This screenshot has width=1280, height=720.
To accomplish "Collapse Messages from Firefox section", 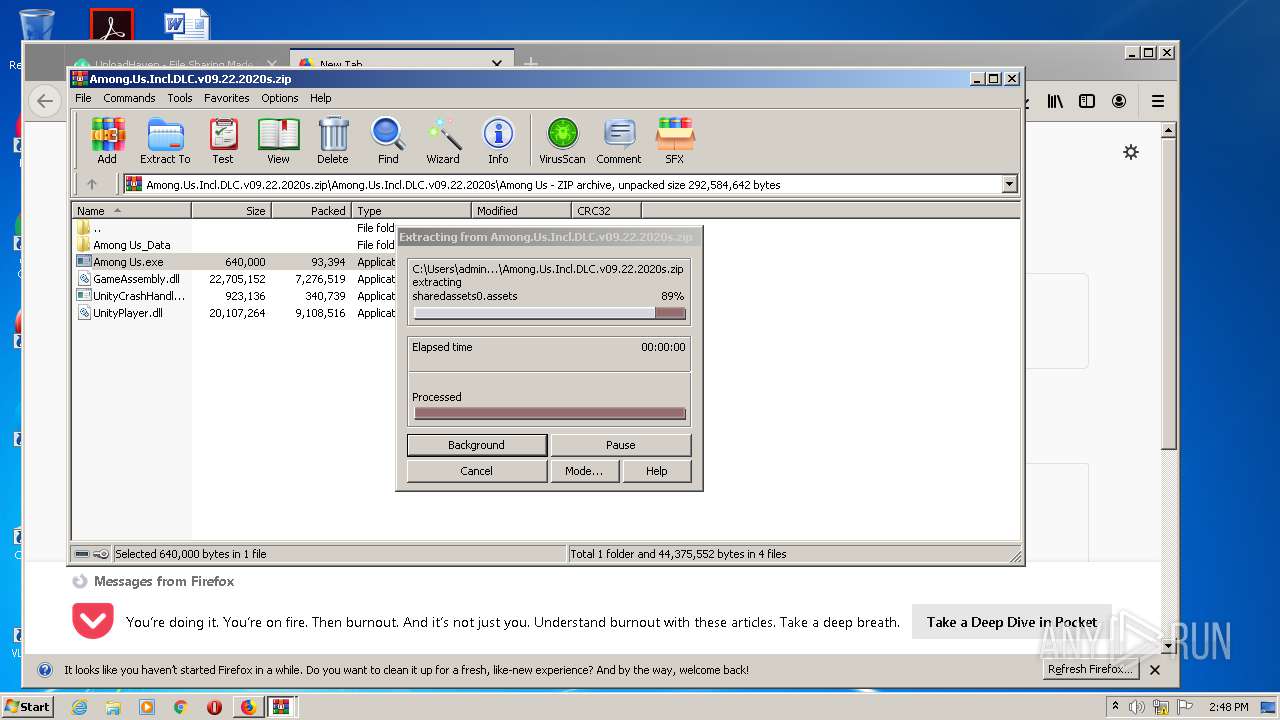I will (153, 581).
